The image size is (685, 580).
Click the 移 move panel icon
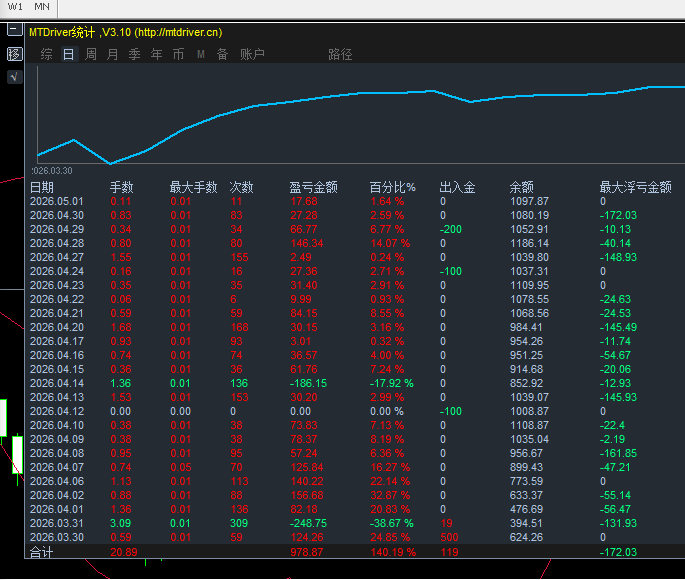pyautogui.click(x=14, y=54)
